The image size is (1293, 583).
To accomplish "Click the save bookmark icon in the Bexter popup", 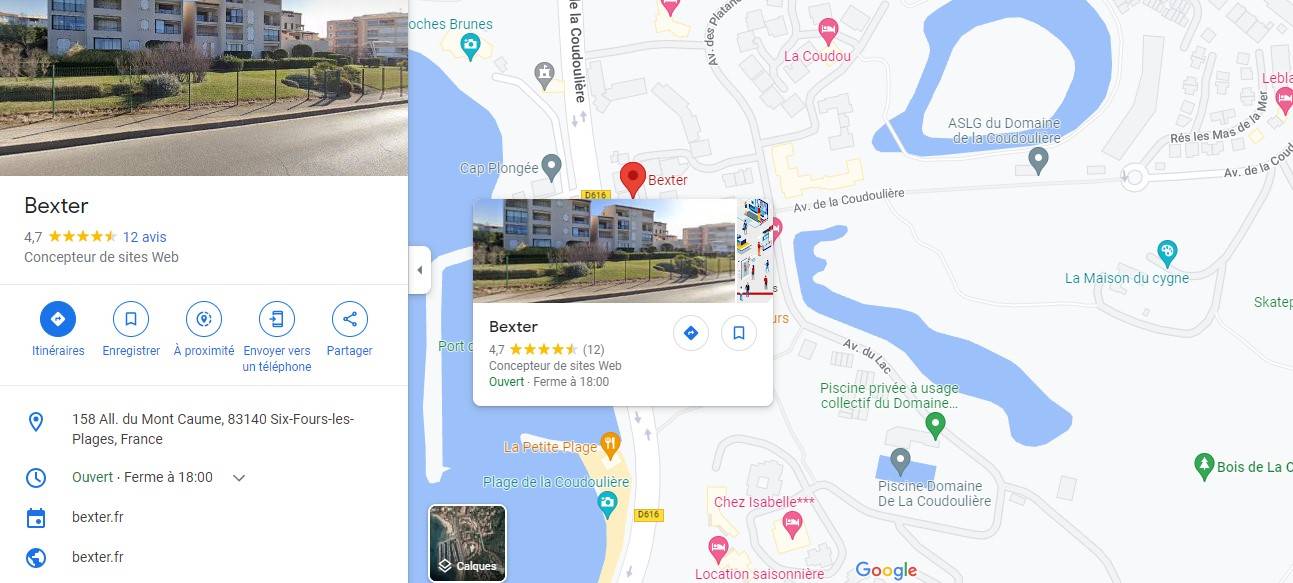I will click(x=739, y=333).
